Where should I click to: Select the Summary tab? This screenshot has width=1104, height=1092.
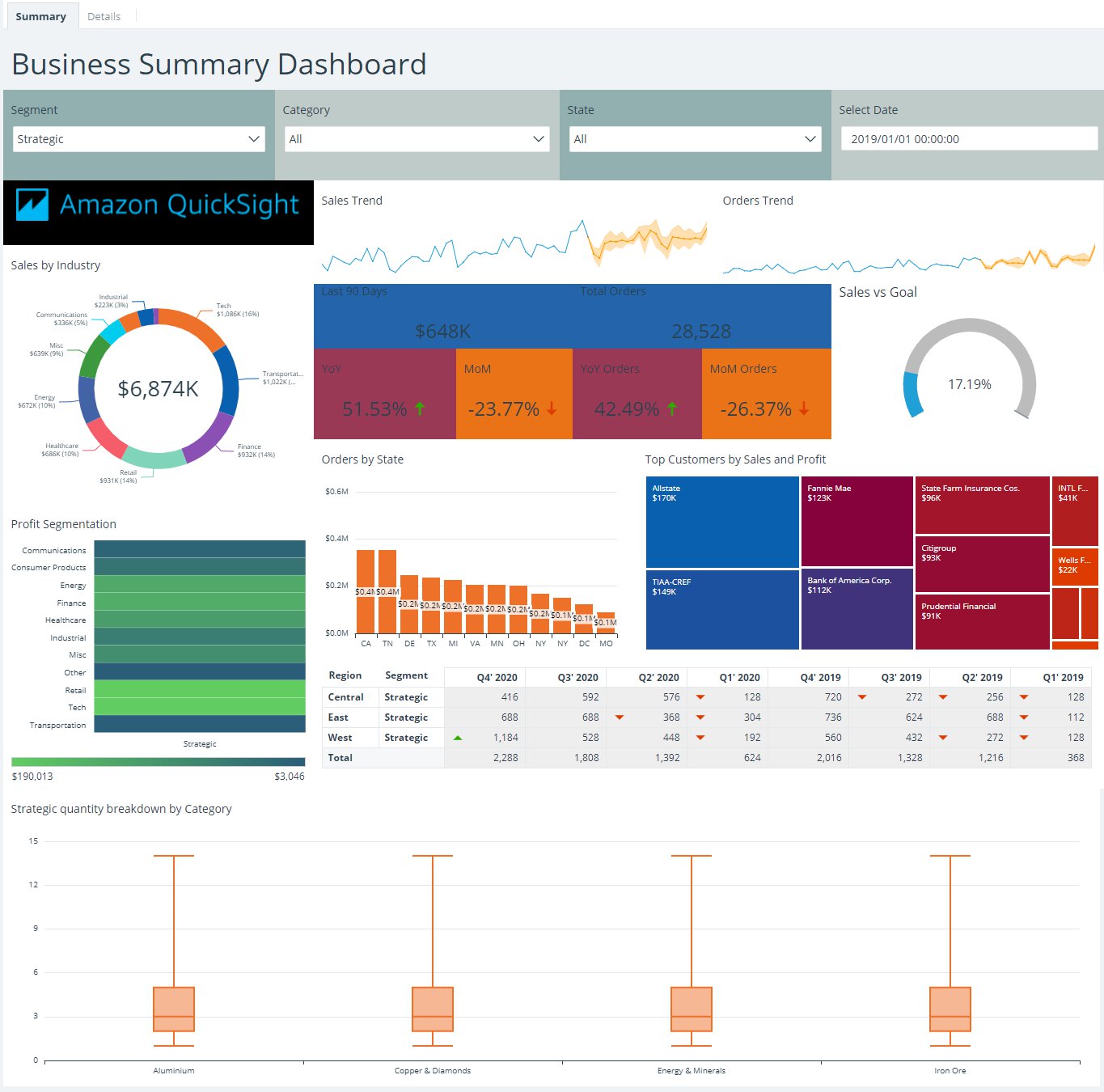coord(41,15)
